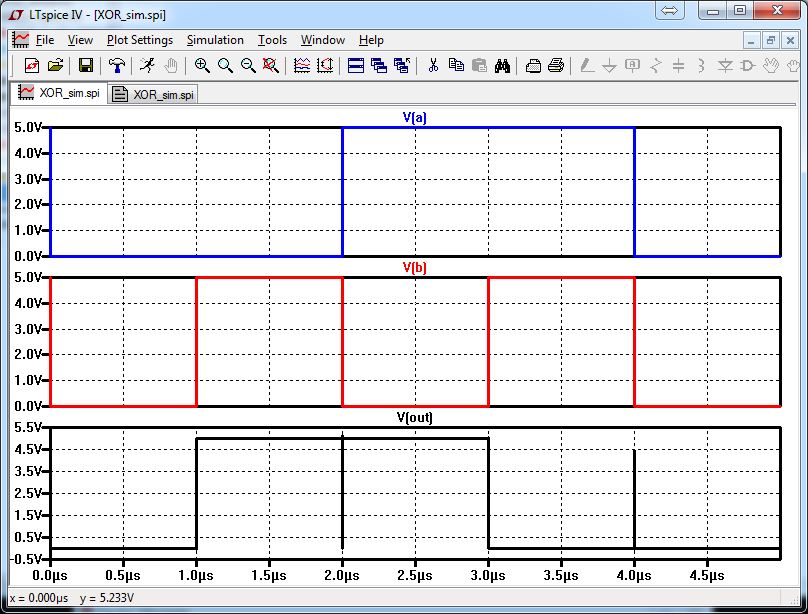Open the Window menu
This screenshot has width=808, height=614.
tap(323, 40)
